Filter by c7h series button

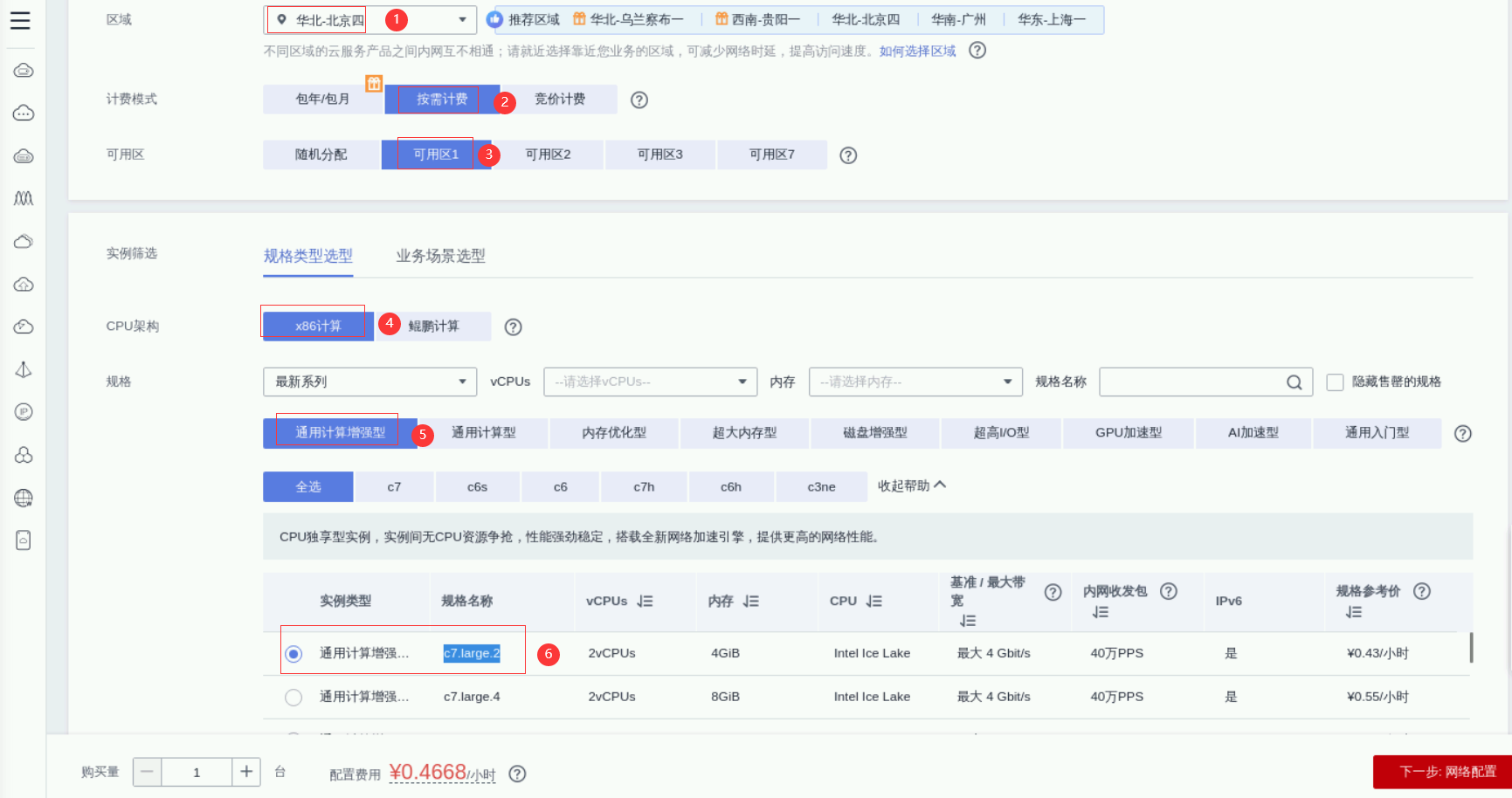click(x=644, y=487)
